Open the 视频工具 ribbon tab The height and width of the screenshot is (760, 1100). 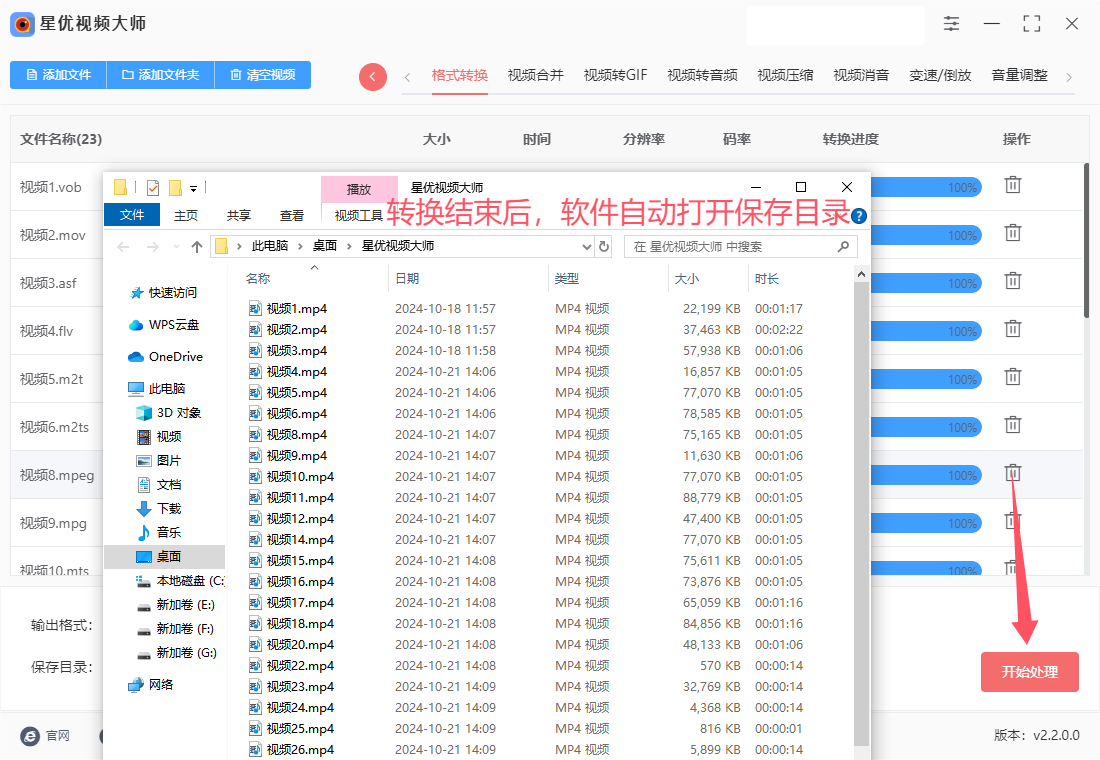tap(358, 215)
